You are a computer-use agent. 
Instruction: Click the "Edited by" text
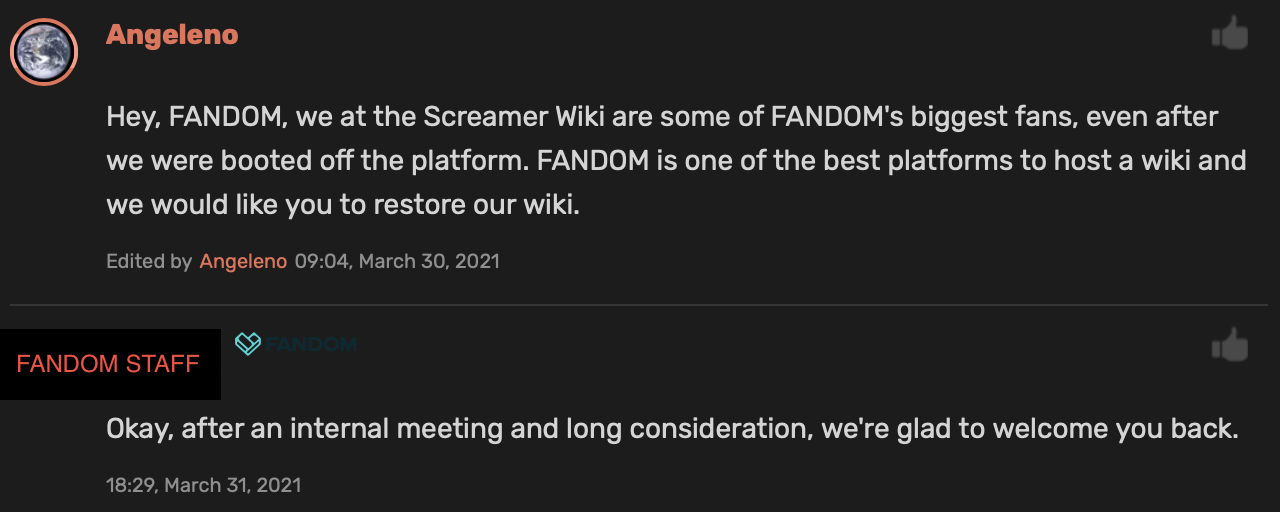149,262
